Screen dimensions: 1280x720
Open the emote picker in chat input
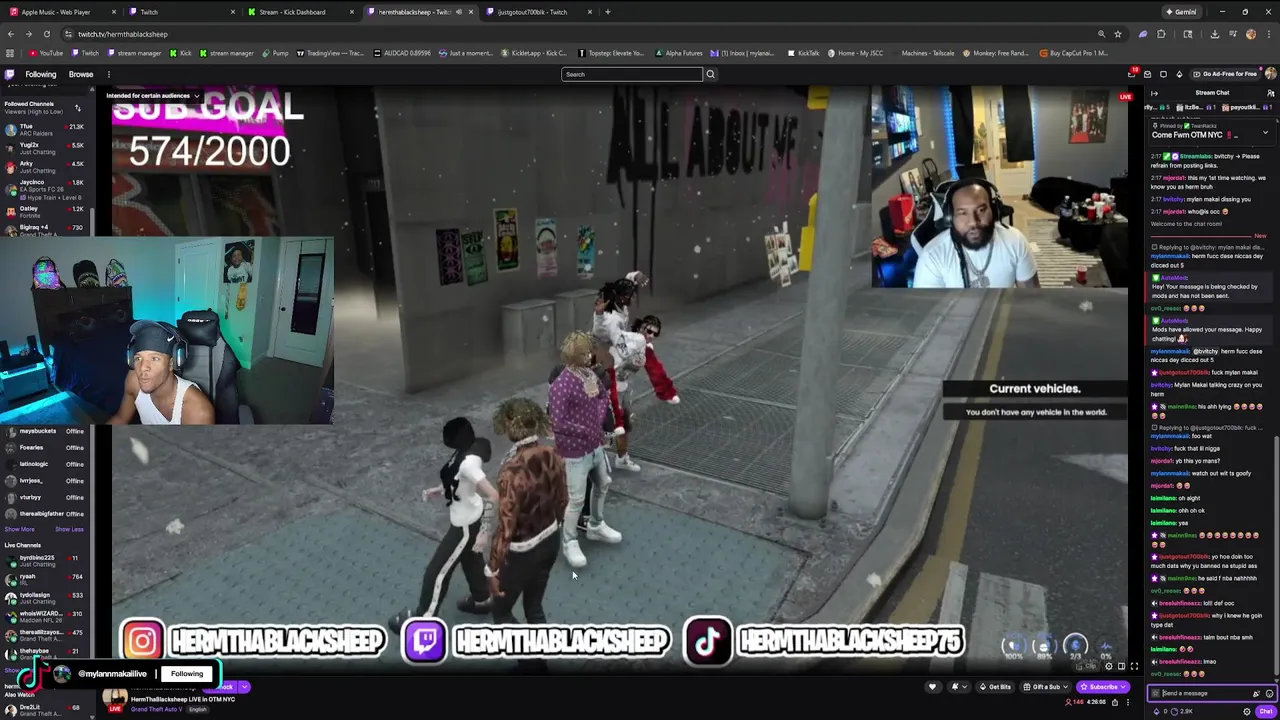pos(1269,693)
